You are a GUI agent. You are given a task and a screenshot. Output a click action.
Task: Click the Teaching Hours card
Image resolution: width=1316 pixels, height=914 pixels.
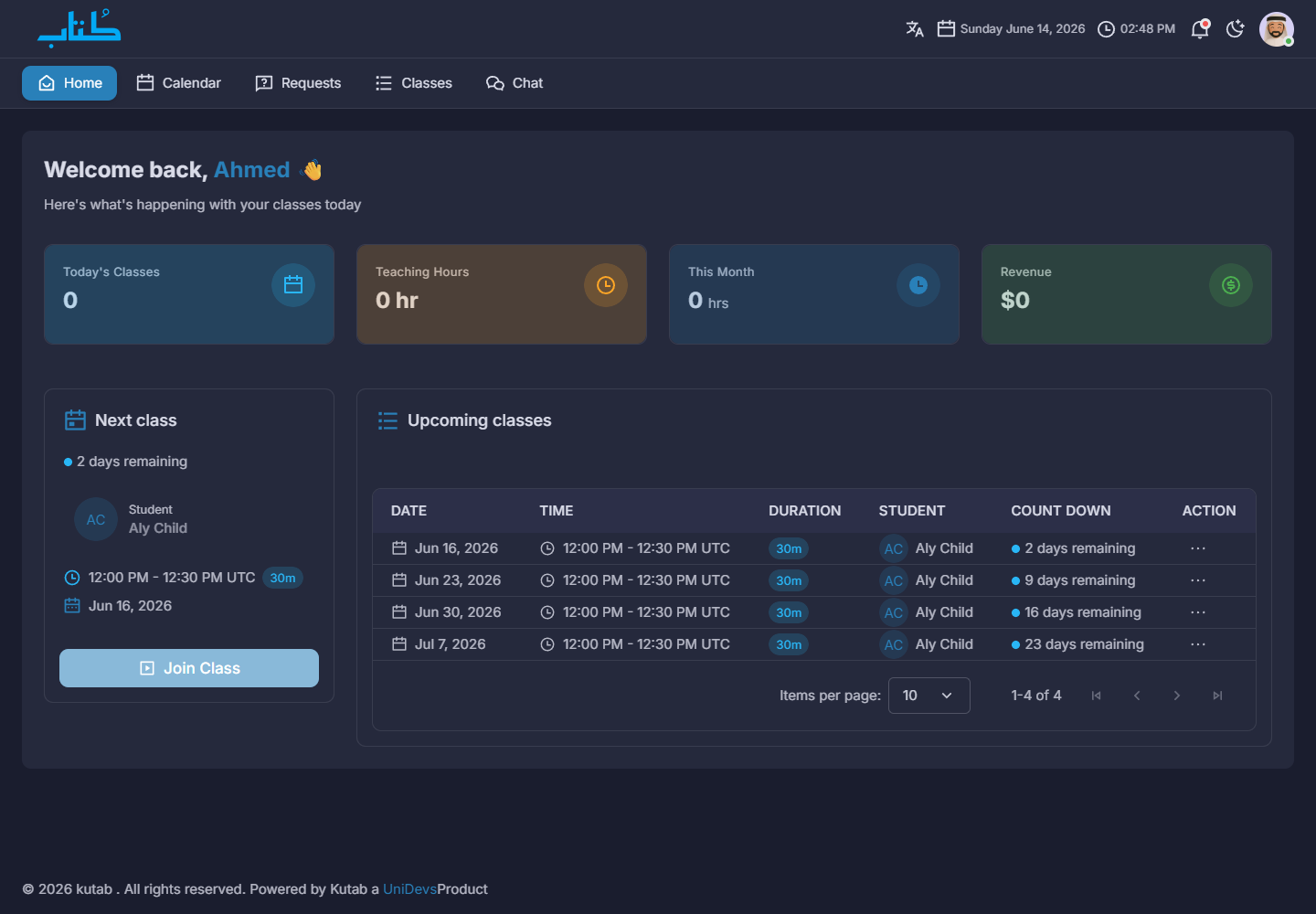pos(502,294)
